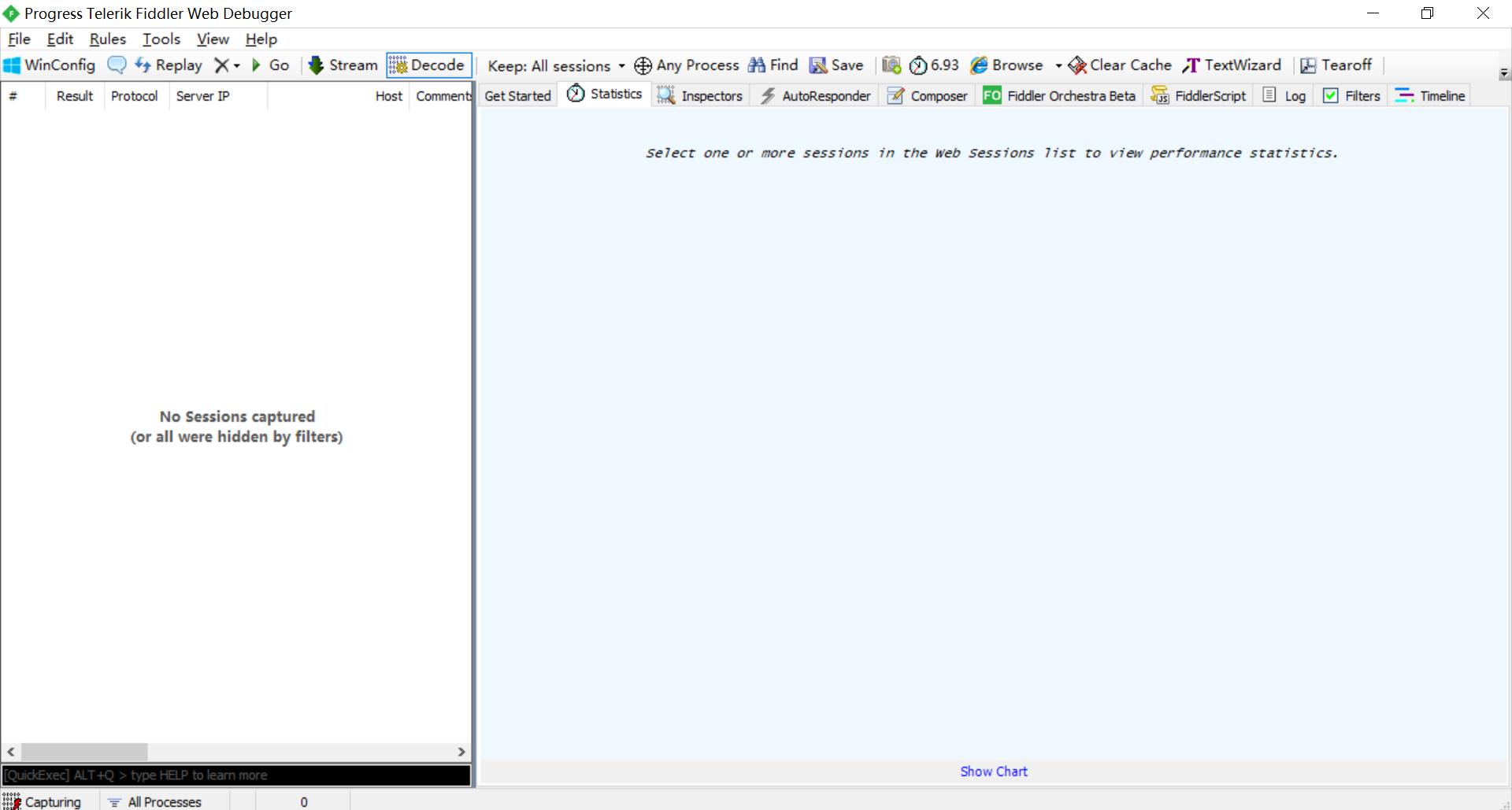Toggle Stream mode
This screenshot has height=810, width=1512.
tap(343, 65)
